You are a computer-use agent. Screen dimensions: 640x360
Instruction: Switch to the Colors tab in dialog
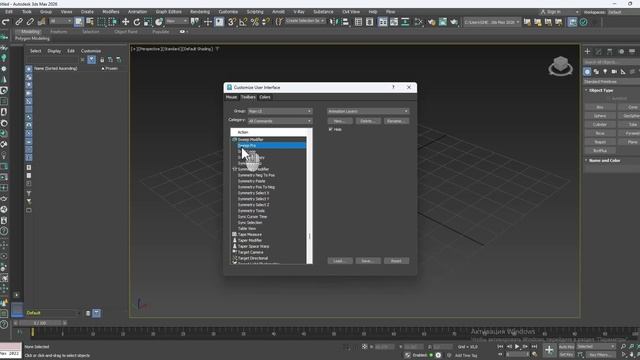pos(265,97)
